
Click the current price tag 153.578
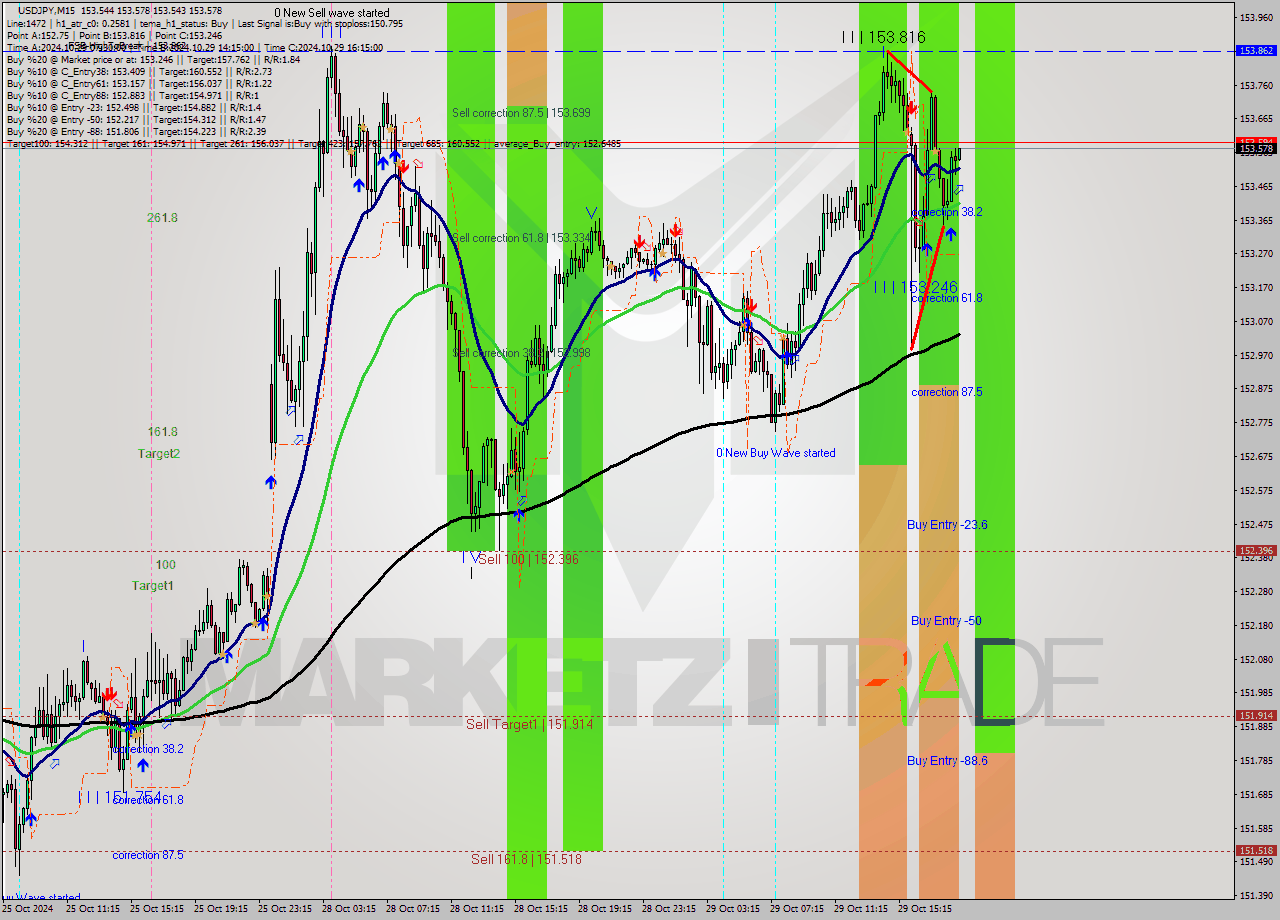click(1256, 148)
